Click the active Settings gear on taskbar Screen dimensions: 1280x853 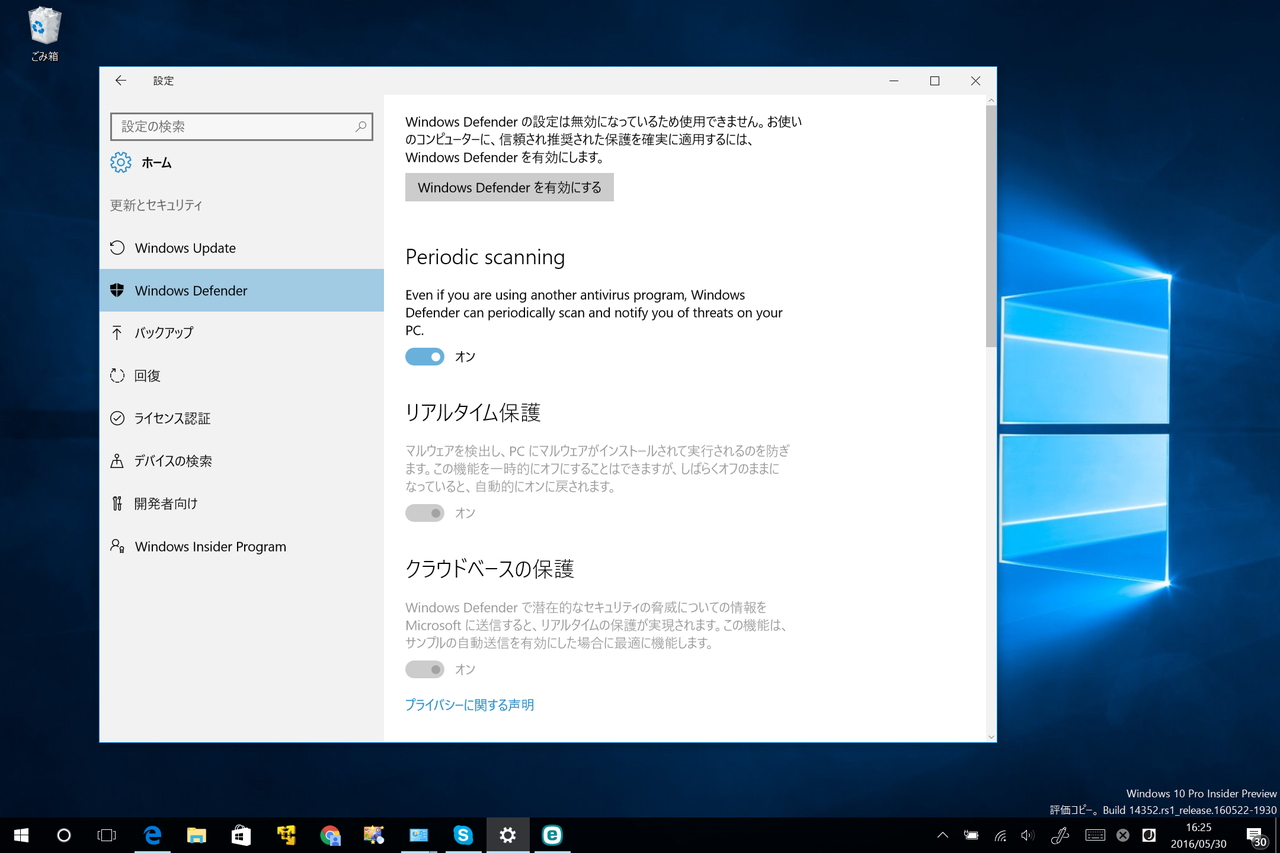point(507,835)
